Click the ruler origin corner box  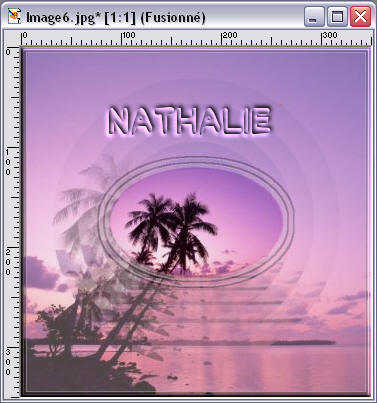[x=12, y=39]
